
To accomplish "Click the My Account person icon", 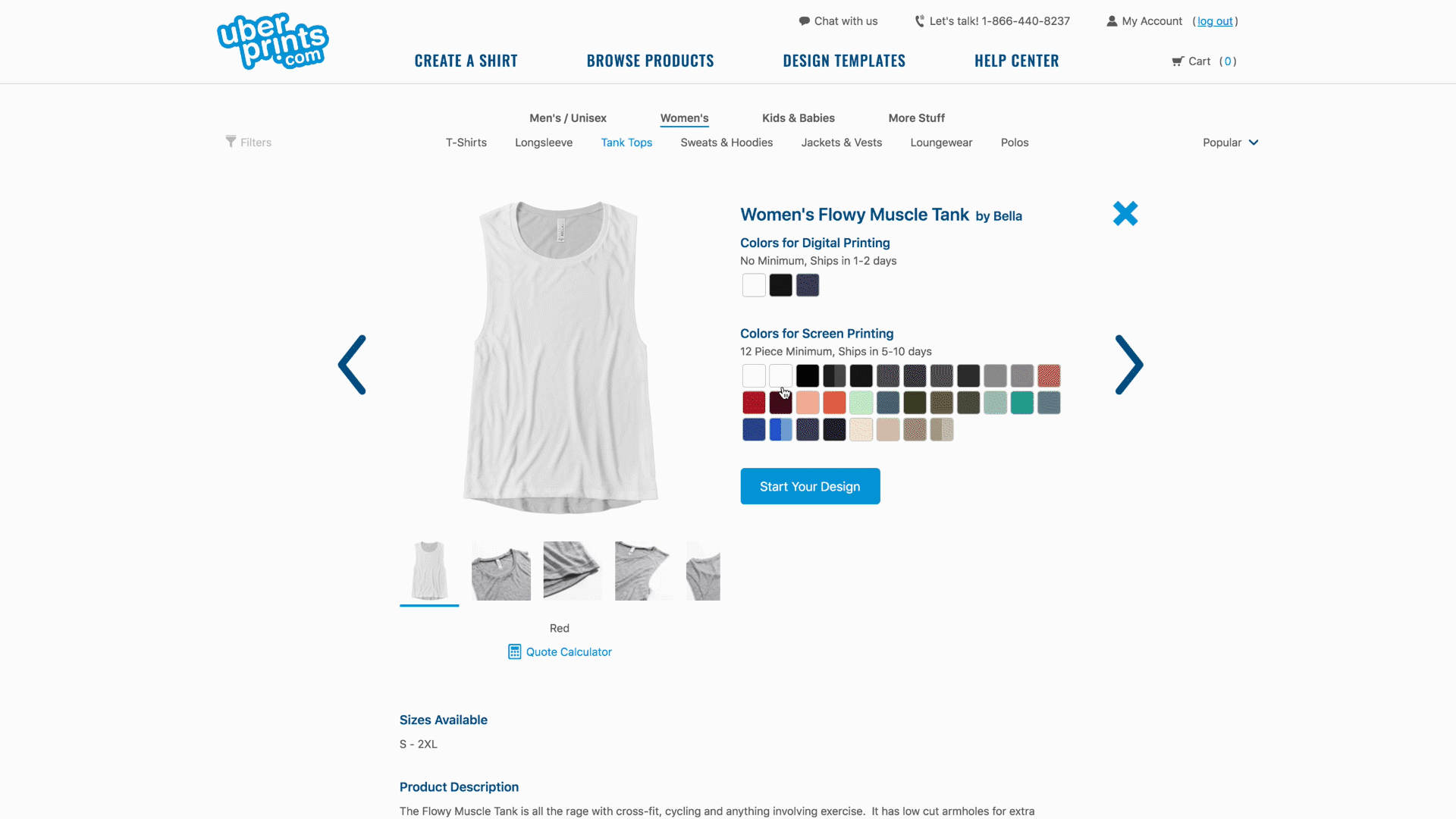I will pos(1112,21).
